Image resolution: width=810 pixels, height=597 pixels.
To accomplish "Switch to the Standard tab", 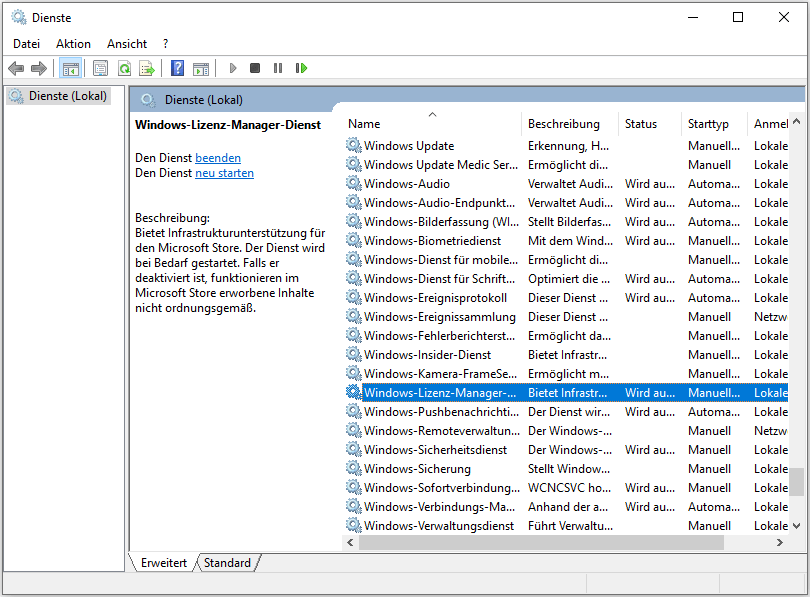I will [226, 562].
